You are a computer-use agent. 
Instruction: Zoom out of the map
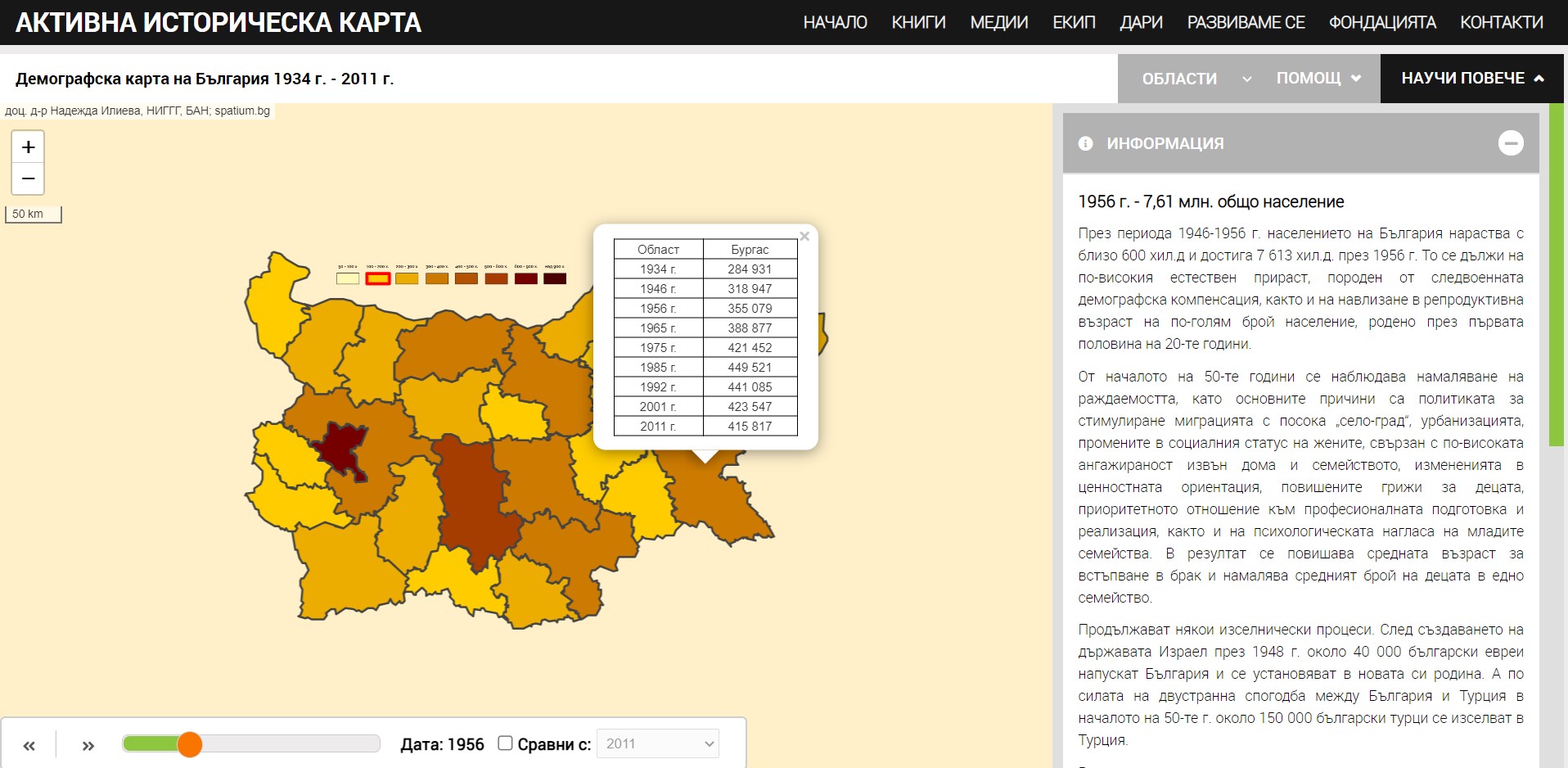point(28,178)
